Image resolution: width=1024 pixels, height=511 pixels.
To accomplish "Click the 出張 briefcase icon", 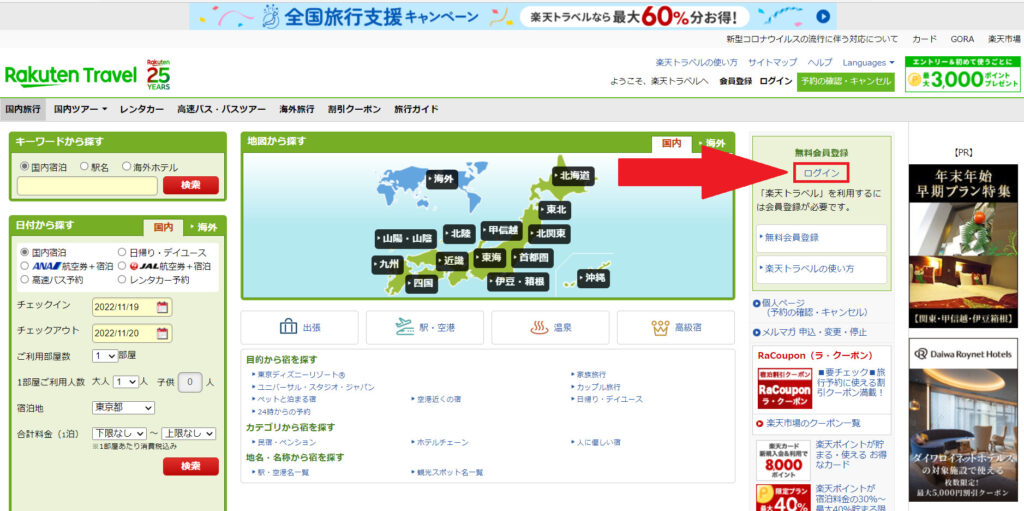I will point(288,327).
